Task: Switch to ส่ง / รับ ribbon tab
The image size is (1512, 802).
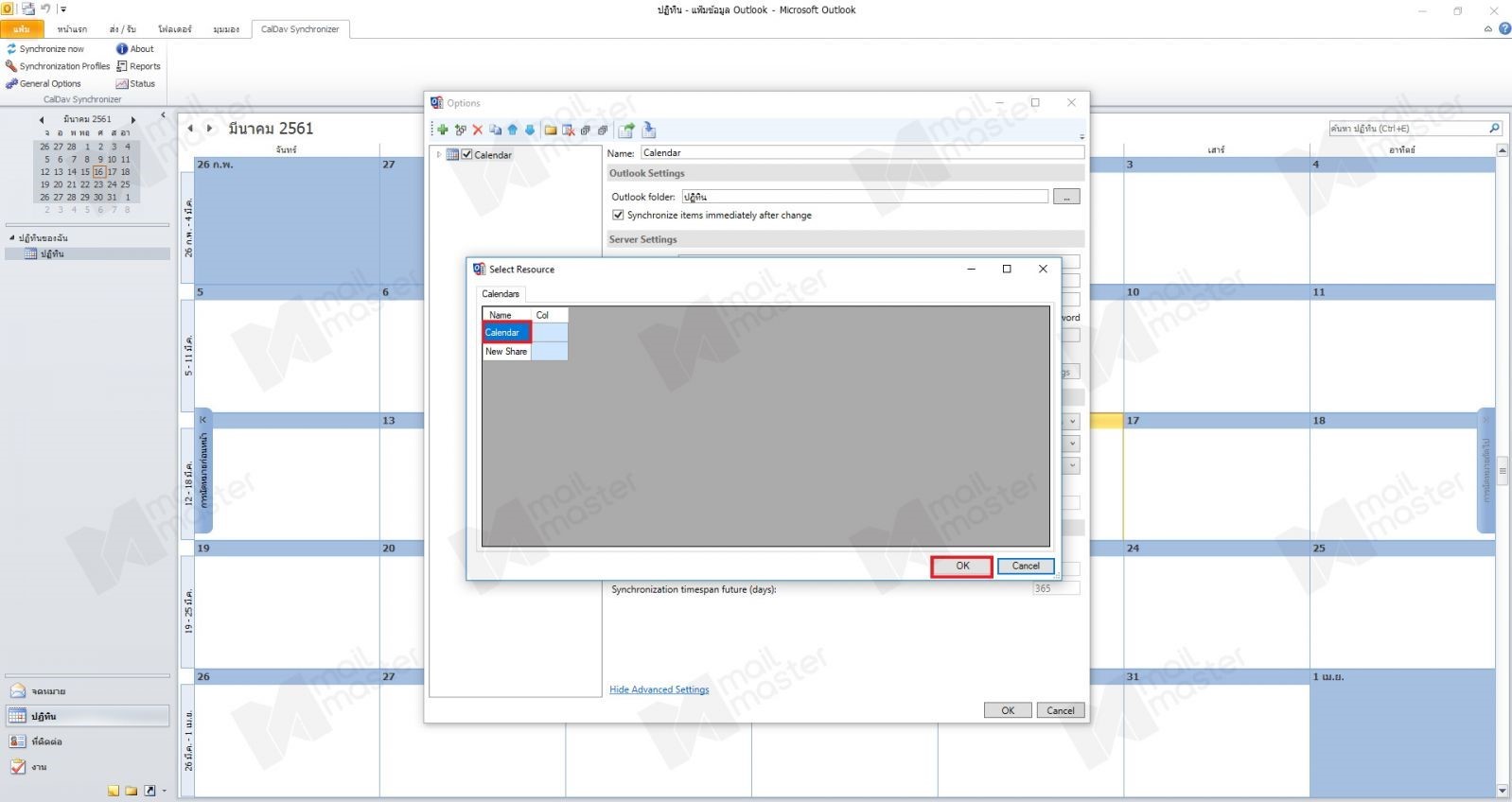Action: pyautogui.click(x=123, y=29)
